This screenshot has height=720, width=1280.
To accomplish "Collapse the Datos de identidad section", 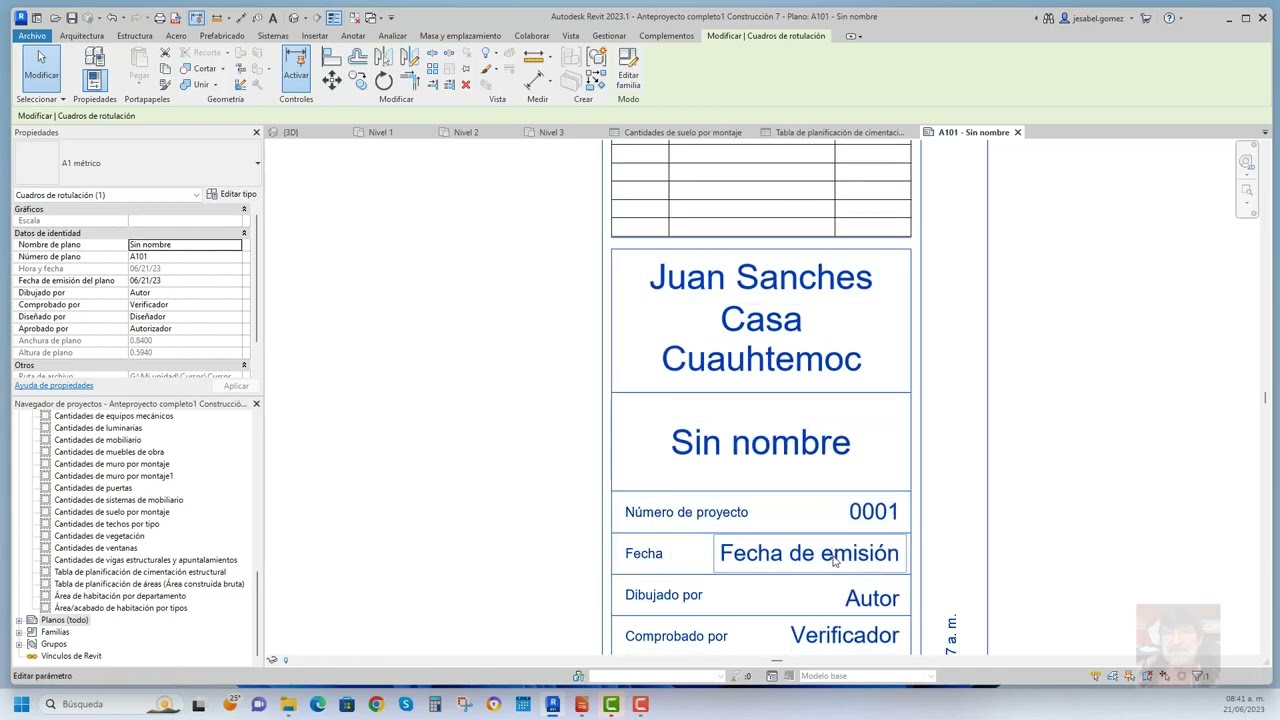I will [x=244, y=233].
